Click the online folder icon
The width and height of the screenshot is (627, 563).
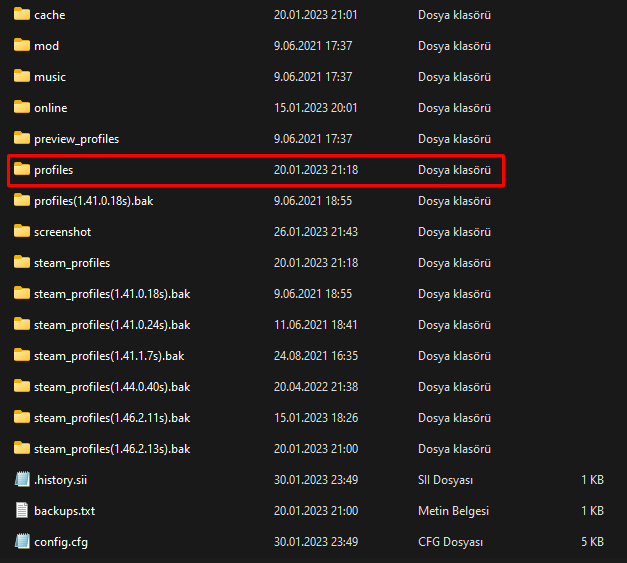pyautogui.click(x=22, y=107)
